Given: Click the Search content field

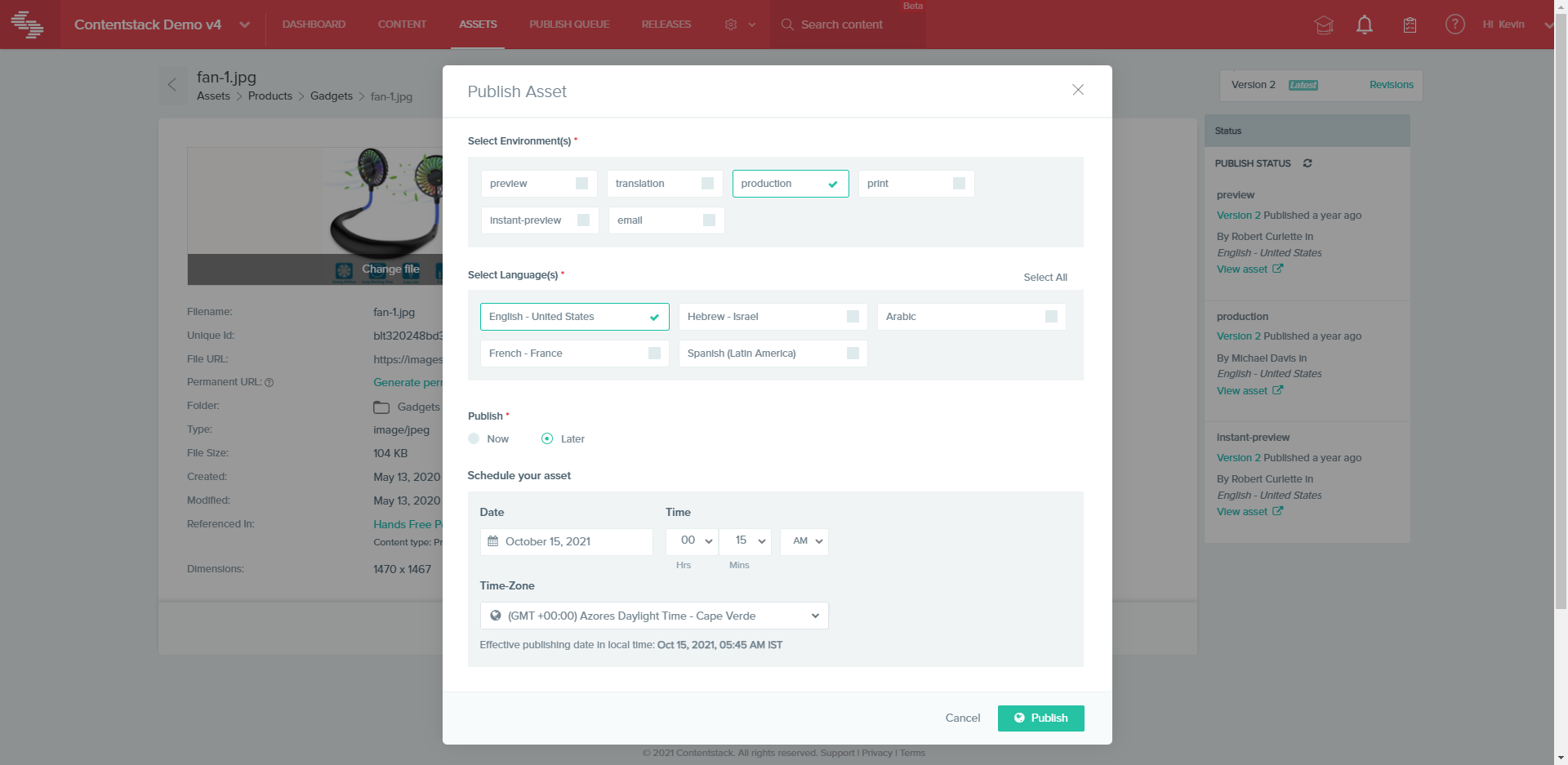Looking at the screenshot, I should pos(842,24).
